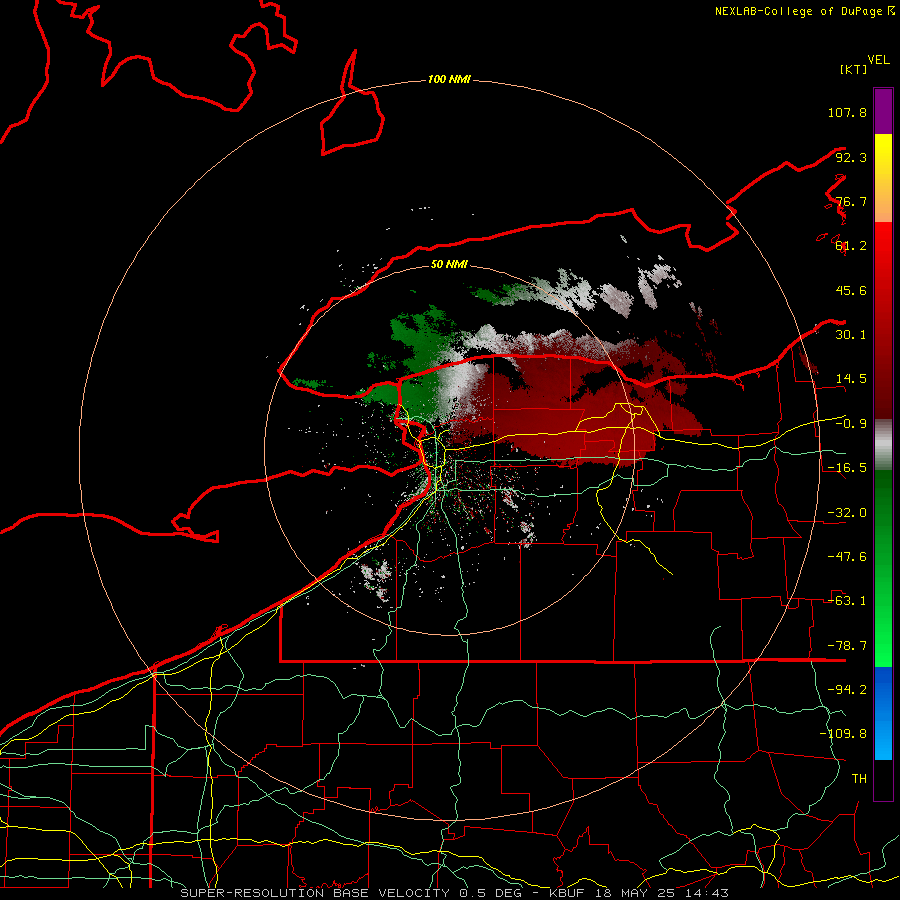Select the -32.0 scale value
Screen dimensions: 900x900
click(847, 513)
